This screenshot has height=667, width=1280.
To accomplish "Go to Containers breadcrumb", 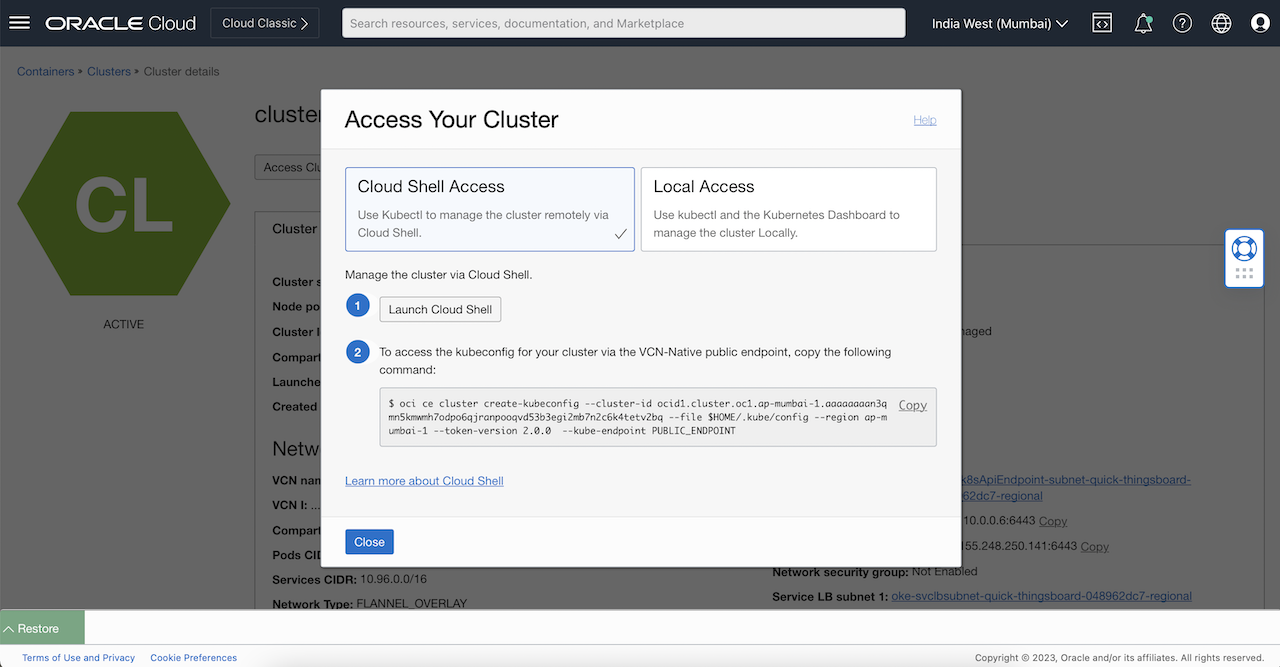I will point(45,72).
